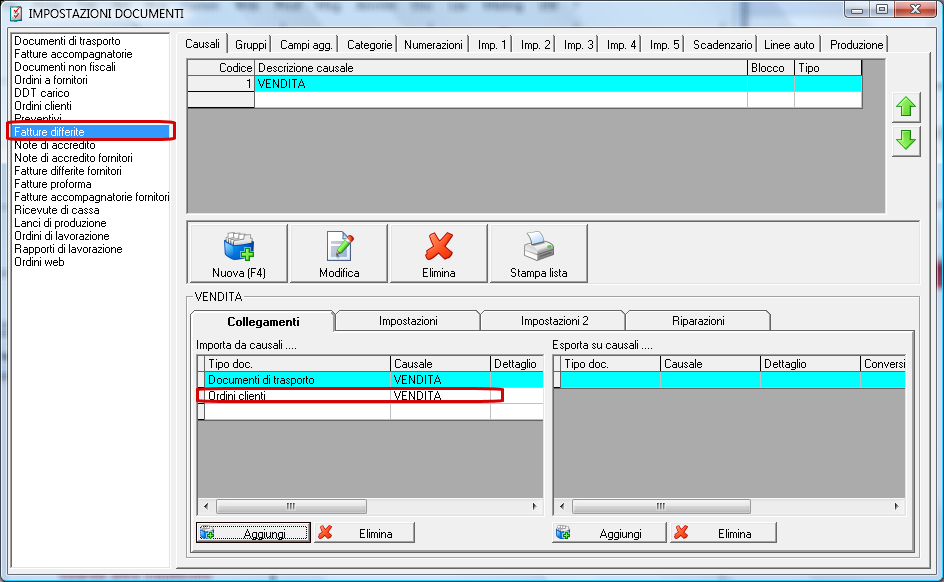Select the Collegamenti sub-tab
944x582 pixels.
pyautogui.click(x=263, y=321)
